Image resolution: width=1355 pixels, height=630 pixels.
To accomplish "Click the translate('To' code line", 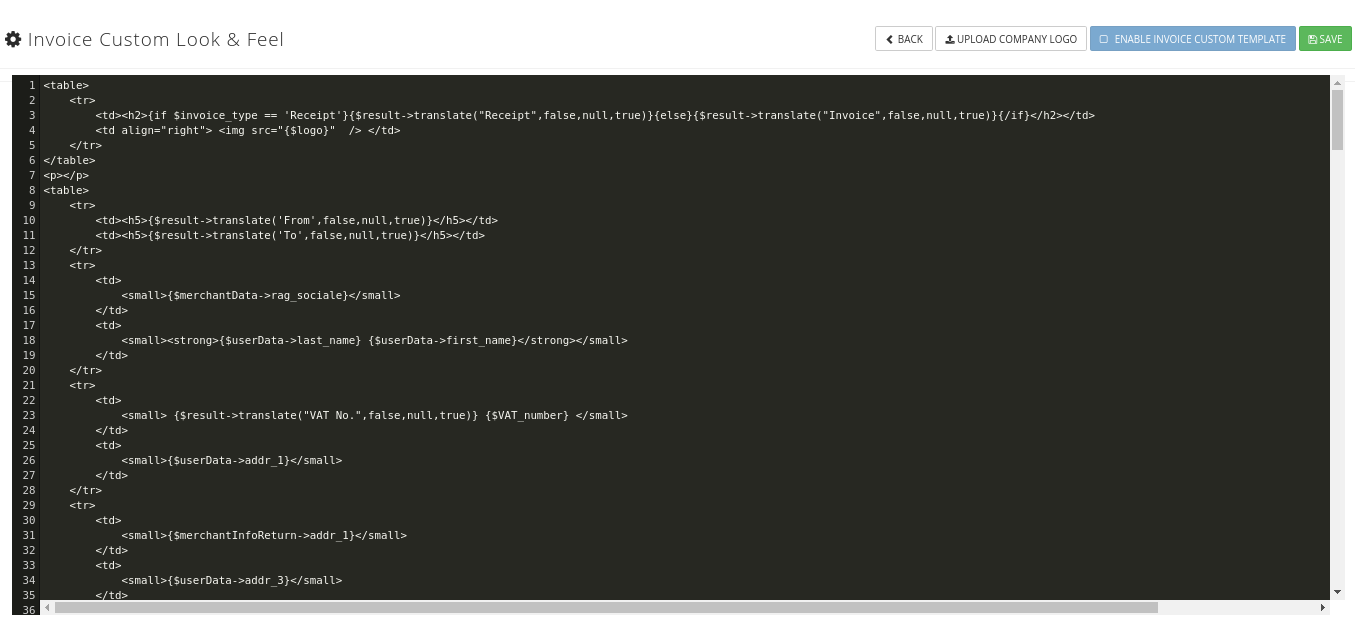I will click(290, 235).
